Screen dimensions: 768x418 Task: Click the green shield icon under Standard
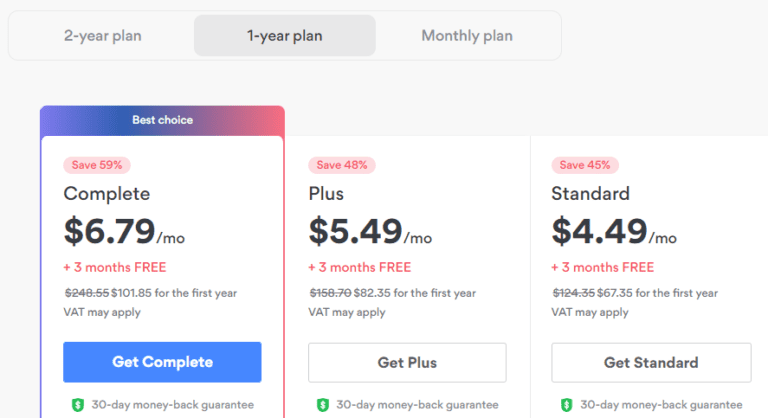click(x=566, y=405)
